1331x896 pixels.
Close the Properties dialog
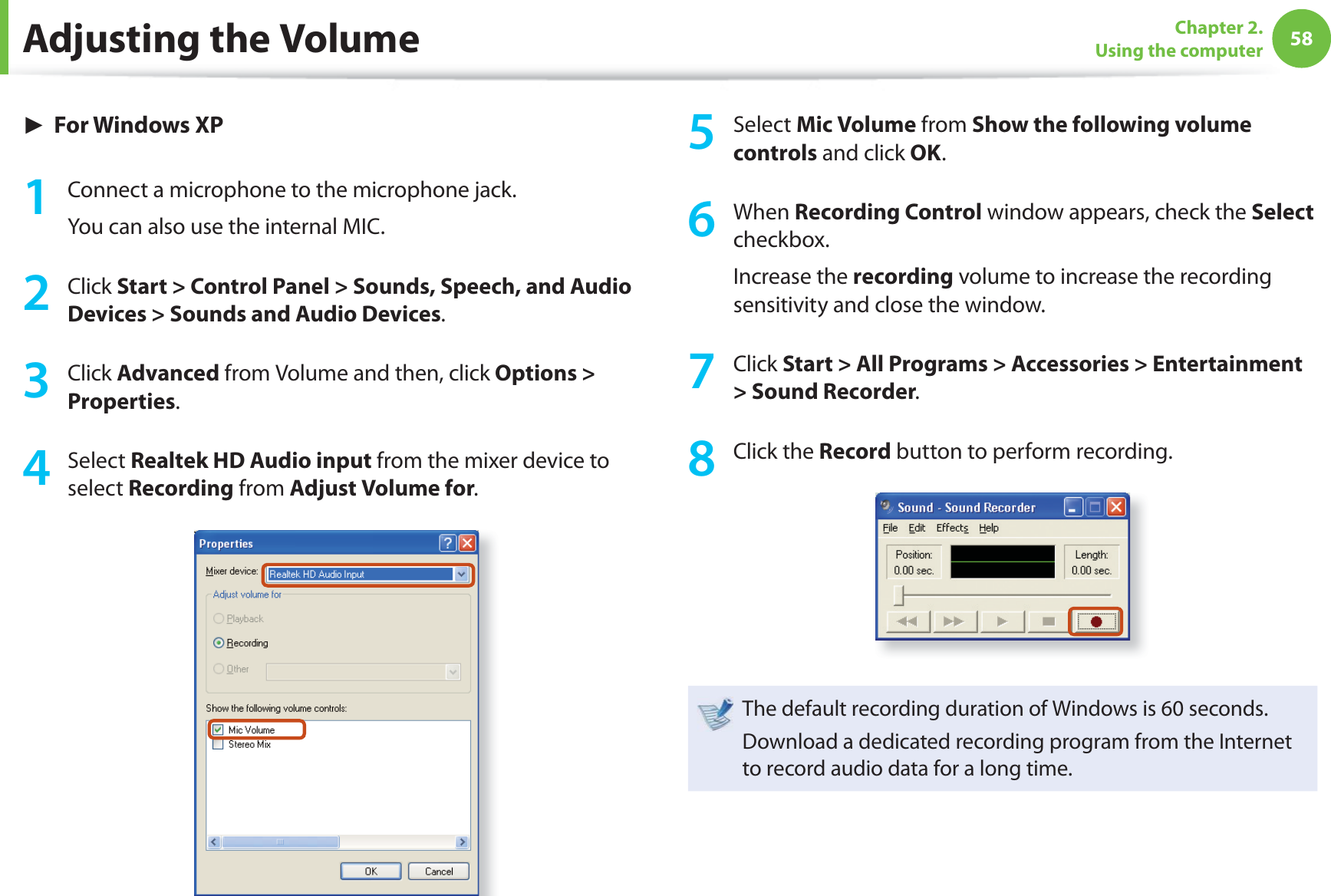(467, 543)
